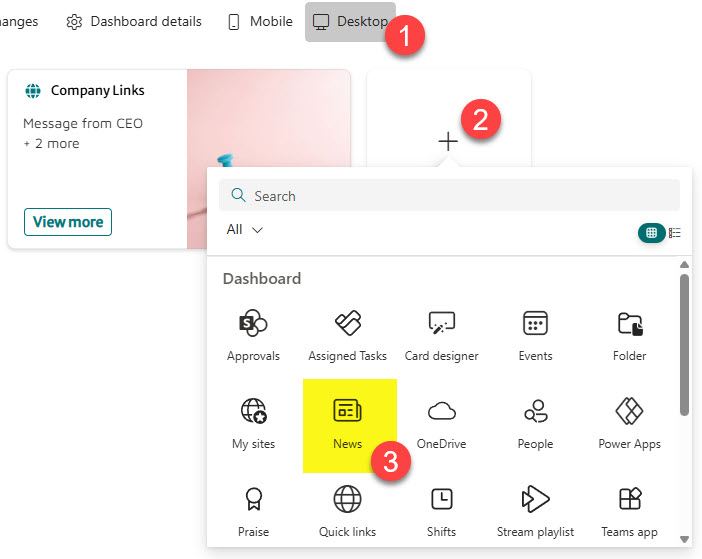Click View more on Company Links
The image size is (702, 559).
pyautogui.click(x=68, y=222)
